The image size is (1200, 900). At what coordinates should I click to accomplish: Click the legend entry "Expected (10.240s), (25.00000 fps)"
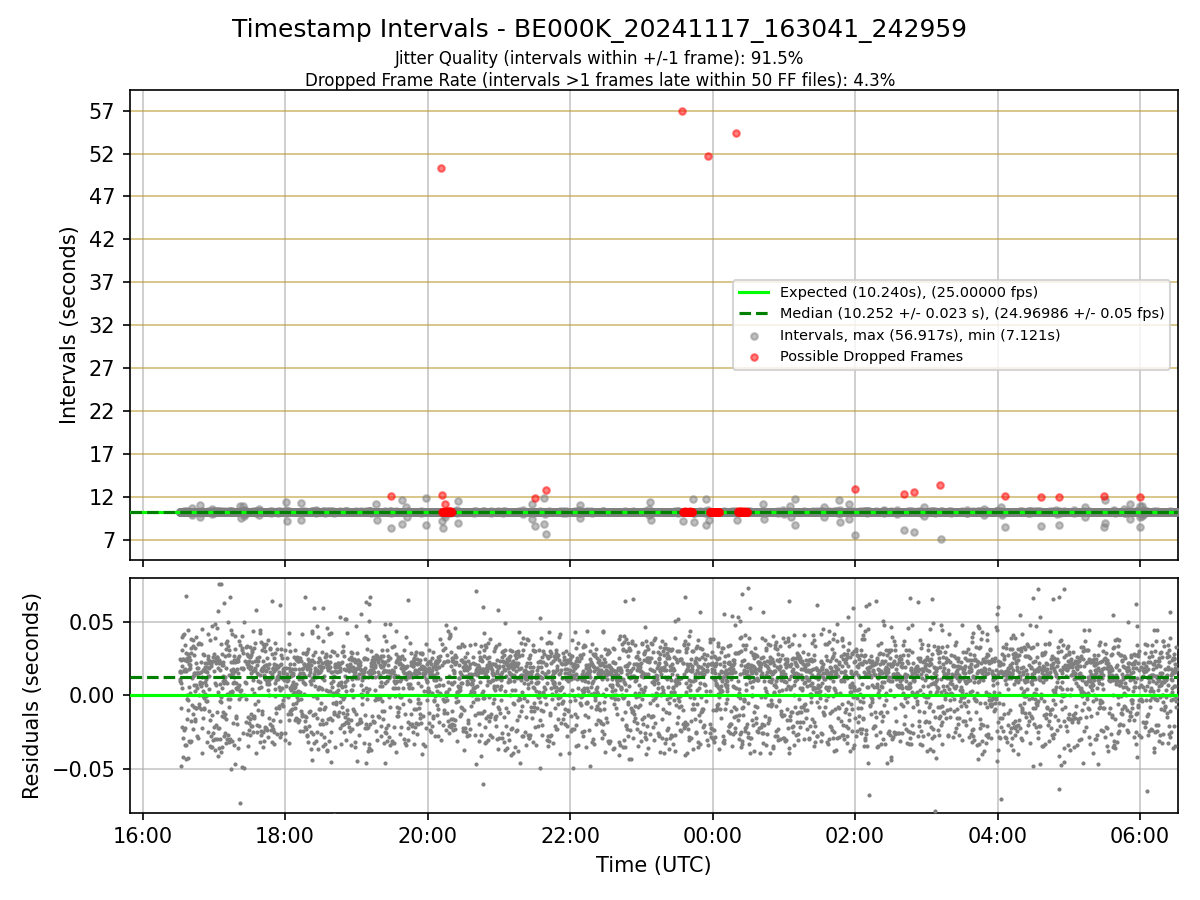coord(909,292)
